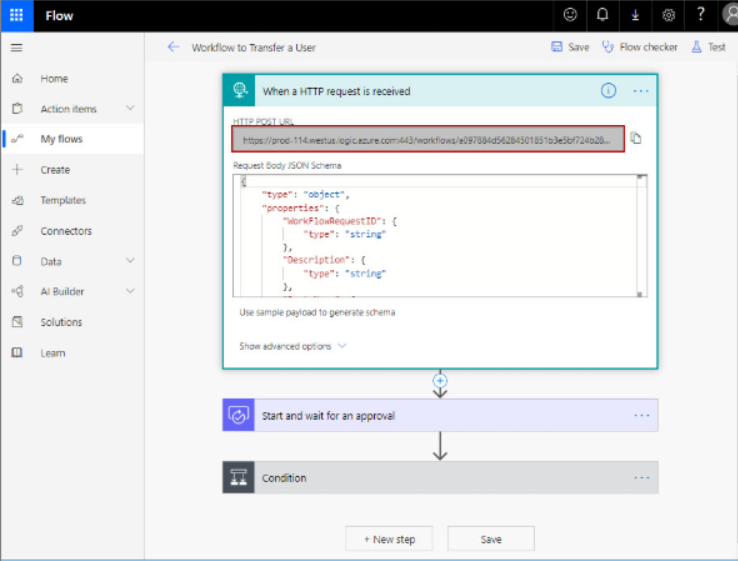Click Save in the top toolbar
Image resolution: width=738 pixels, height=561 pixels.
[x=570, y=47]
